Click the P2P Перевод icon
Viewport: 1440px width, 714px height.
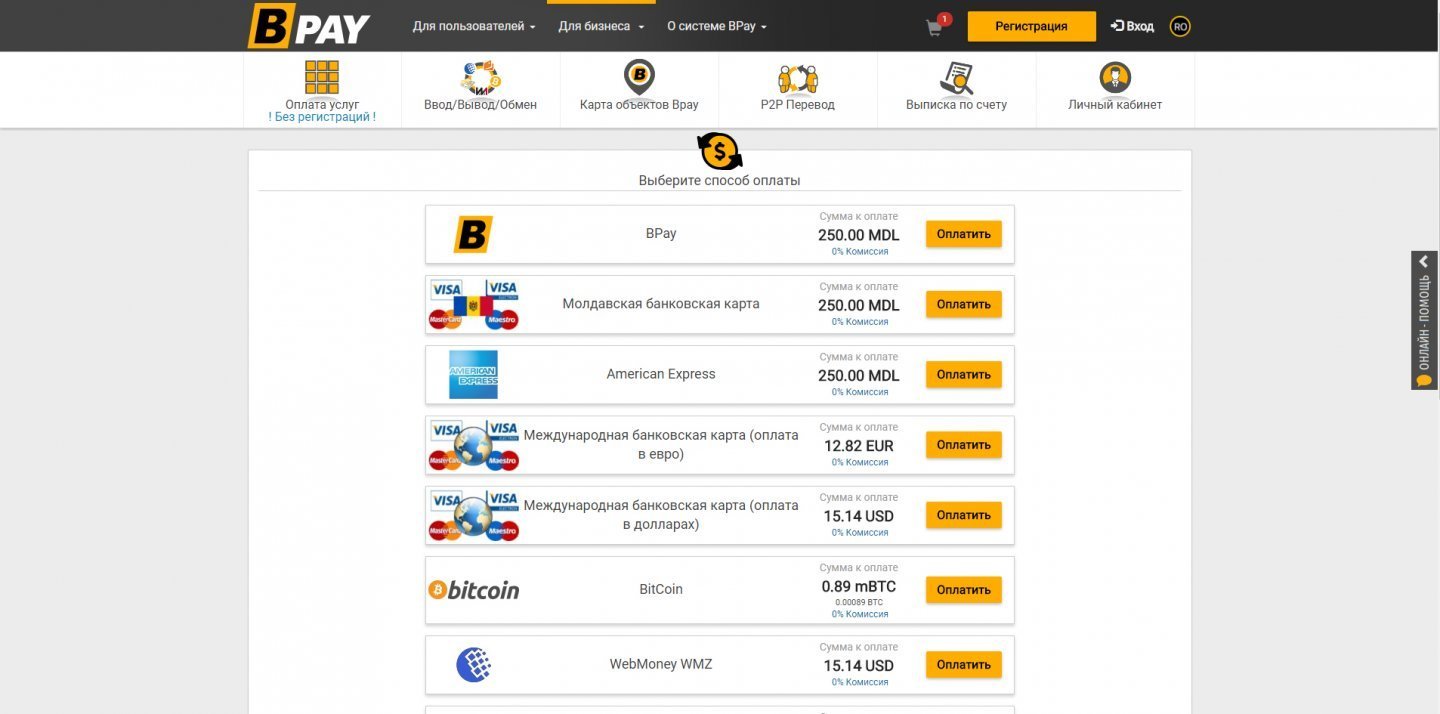pyautogui.click(x=797, y=78)
